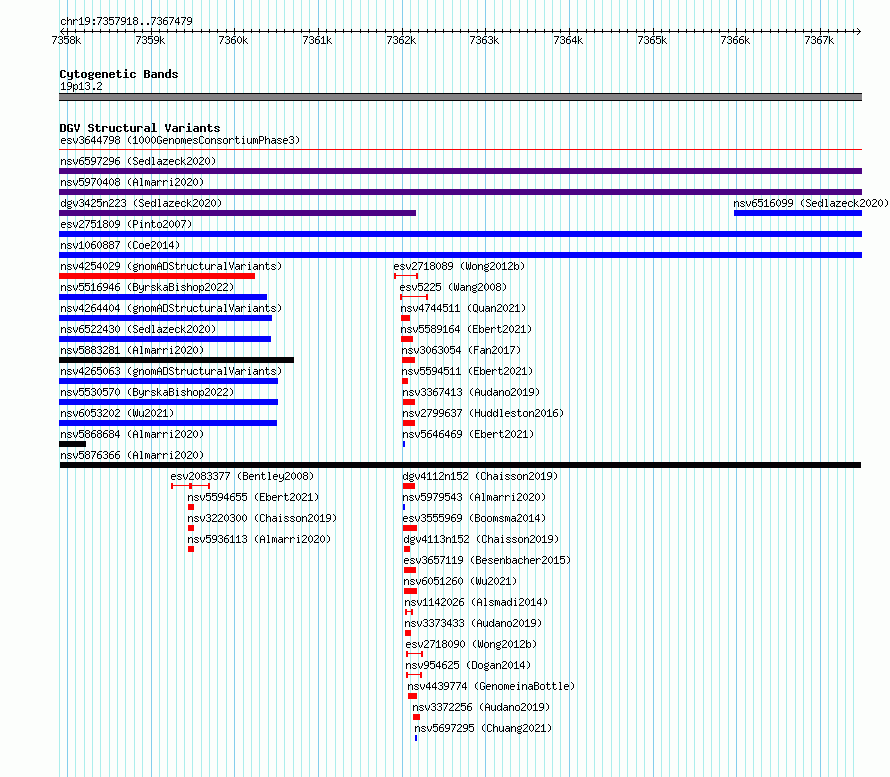Image resolution: width=890 pixels, height=777 pixels.
Task: Select esv3657119 (Besenbacher2015) label
Action: [487, 560]
